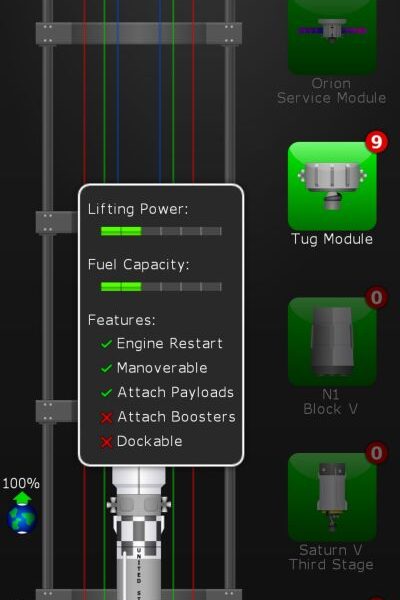Image resolution: width=400 pixels, height=600 pixels.
Task: Click the 0 badge on Saturn V Third Stage
Action: click(376, 453)
